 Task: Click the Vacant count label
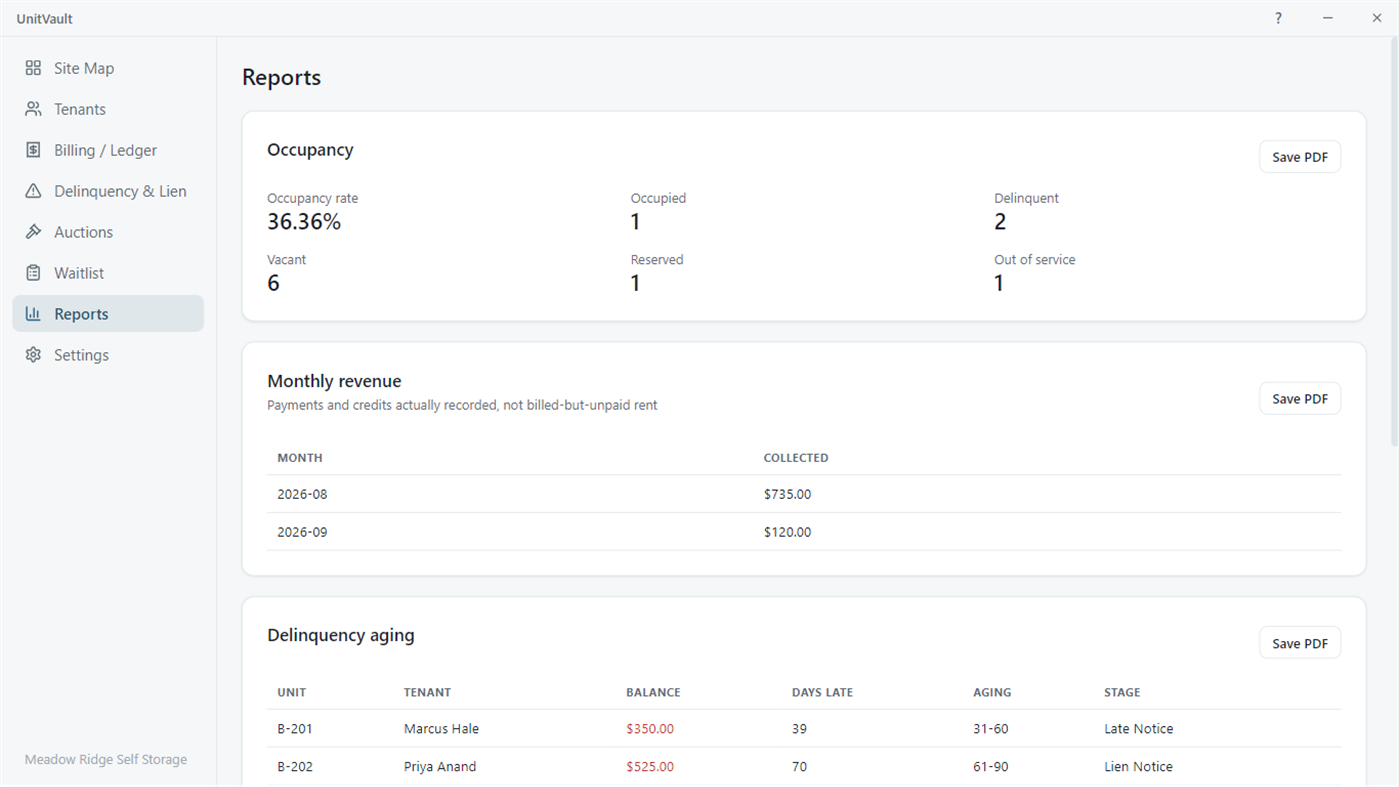coord(286,260)
